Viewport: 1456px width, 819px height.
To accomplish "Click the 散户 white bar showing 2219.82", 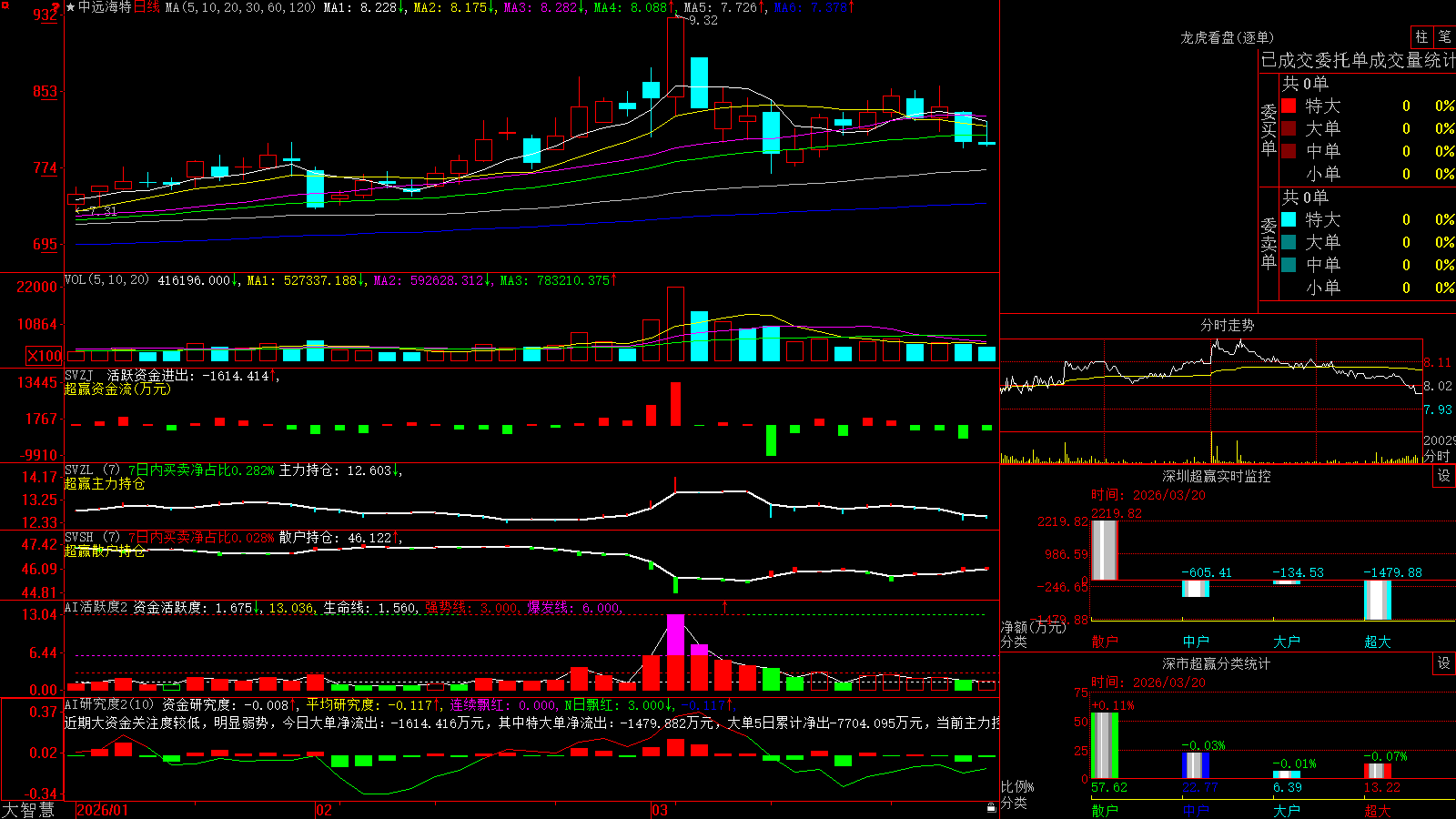I will click(1105, 550).
